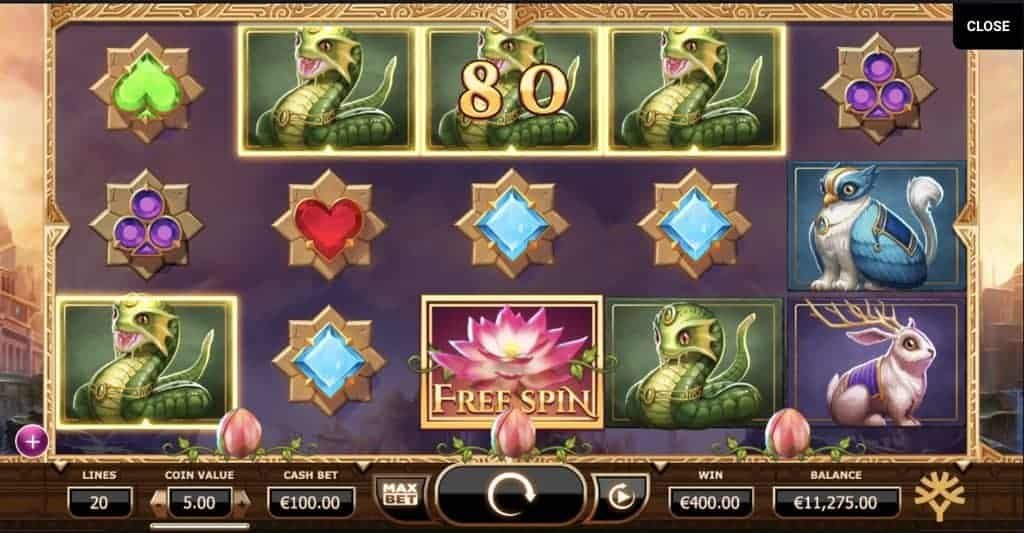Image resolution: width=1024 pixels, height=533 pixels.
Task: Click the highlighted bottom-left cobra symbol
Action: [147, 363]
